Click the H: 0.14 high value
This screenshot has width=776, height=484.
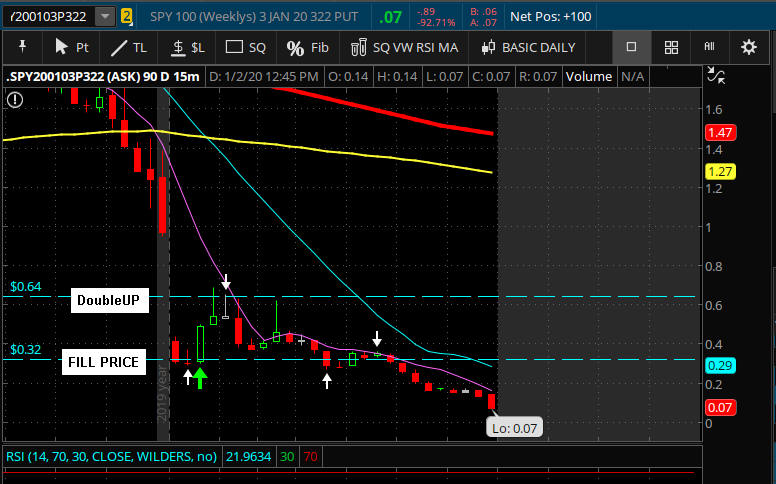(397, 77)
